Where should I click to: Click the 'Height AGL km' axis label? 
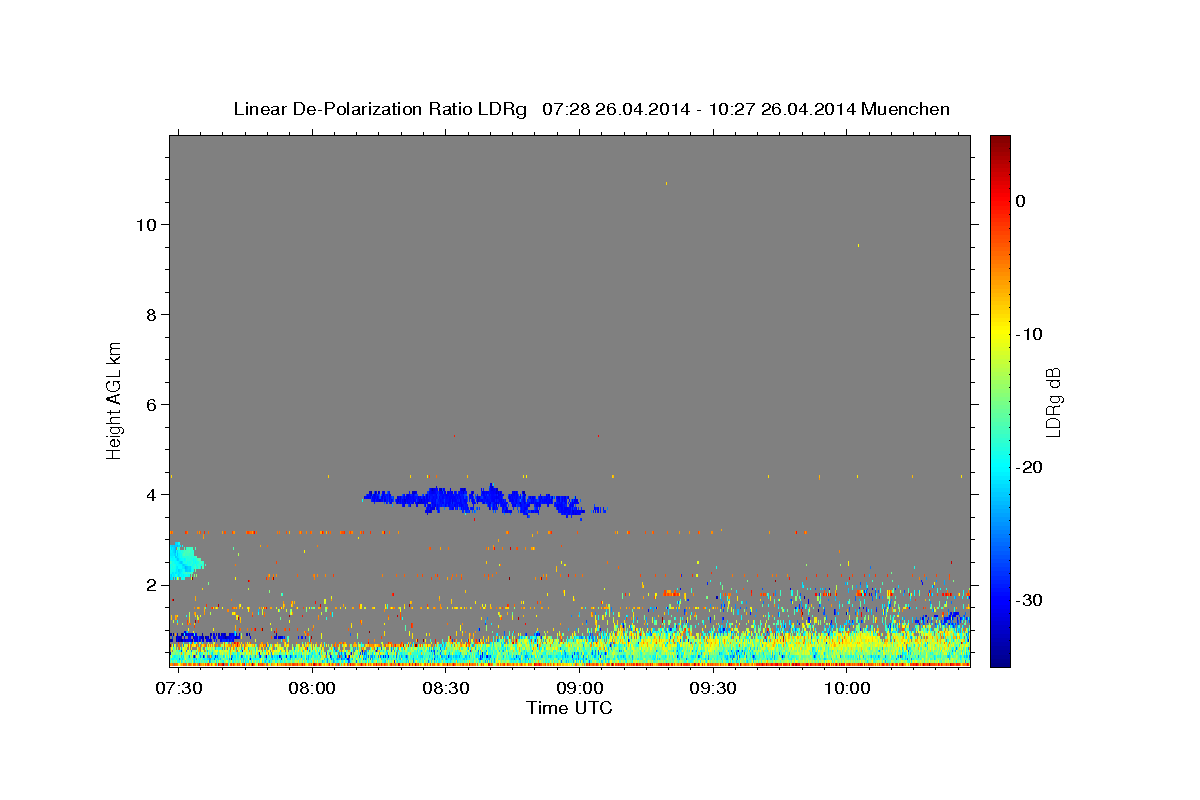(114, 400)
